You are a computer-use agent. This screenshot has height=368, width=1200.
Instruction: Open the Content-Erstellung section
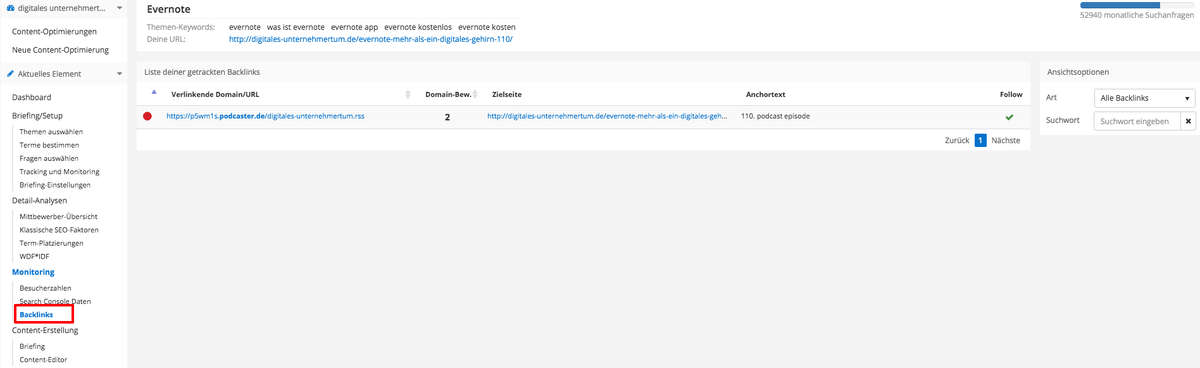tap(45, 330)
